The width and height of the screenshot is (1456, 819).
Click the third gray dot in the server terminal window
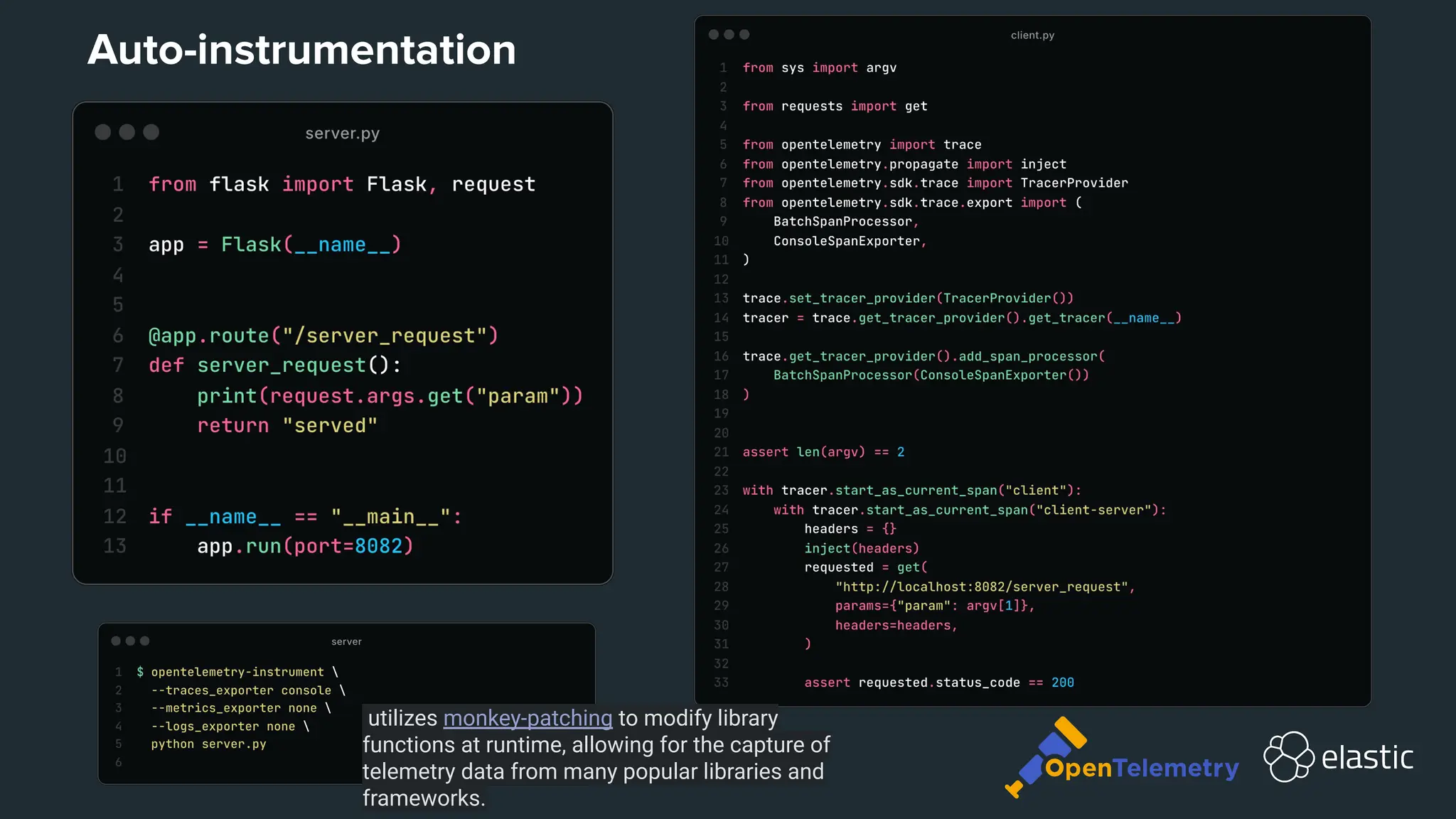coord(145,641)
